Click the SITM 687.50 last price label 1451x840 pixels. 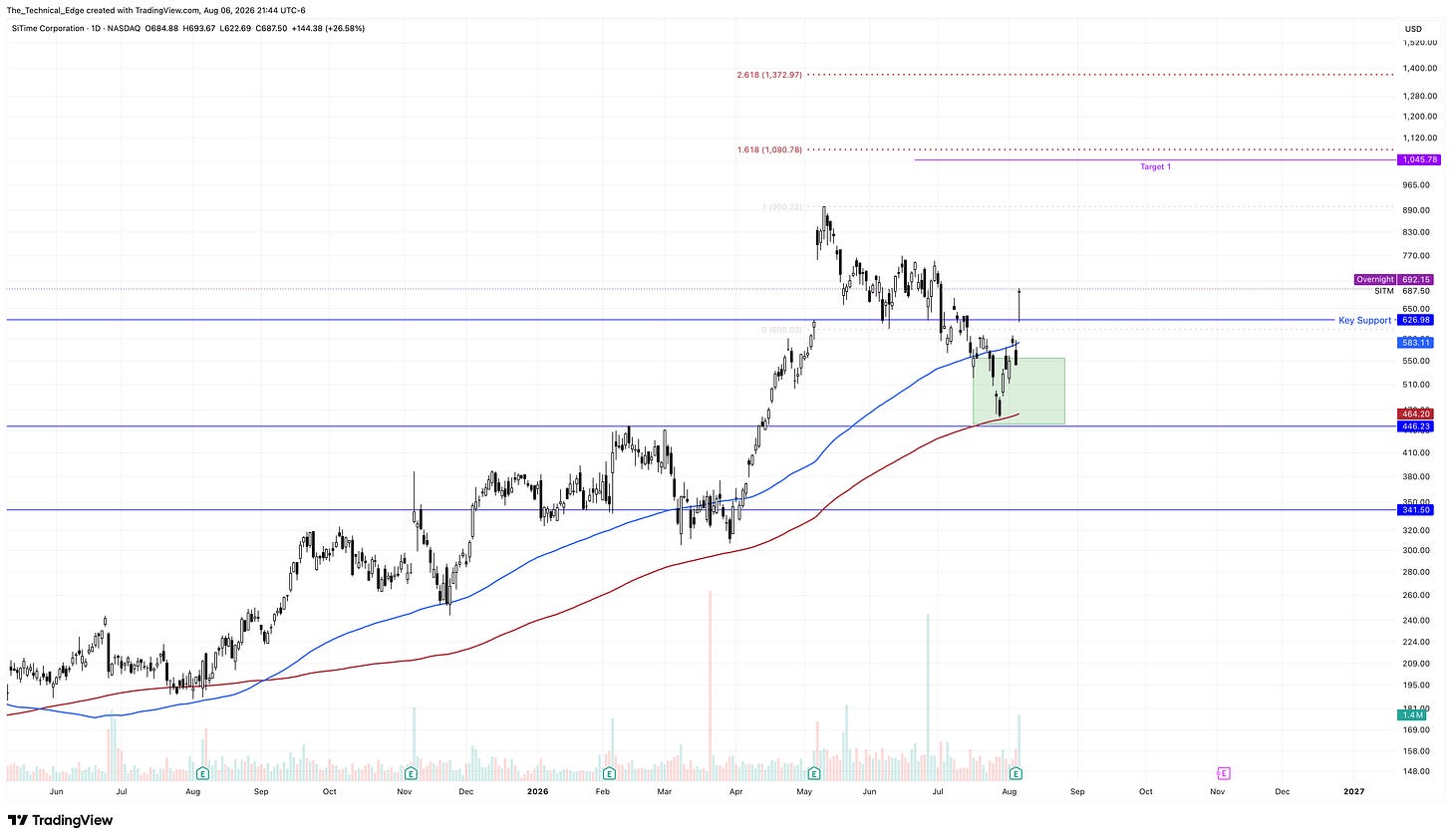coord(1403,291)
